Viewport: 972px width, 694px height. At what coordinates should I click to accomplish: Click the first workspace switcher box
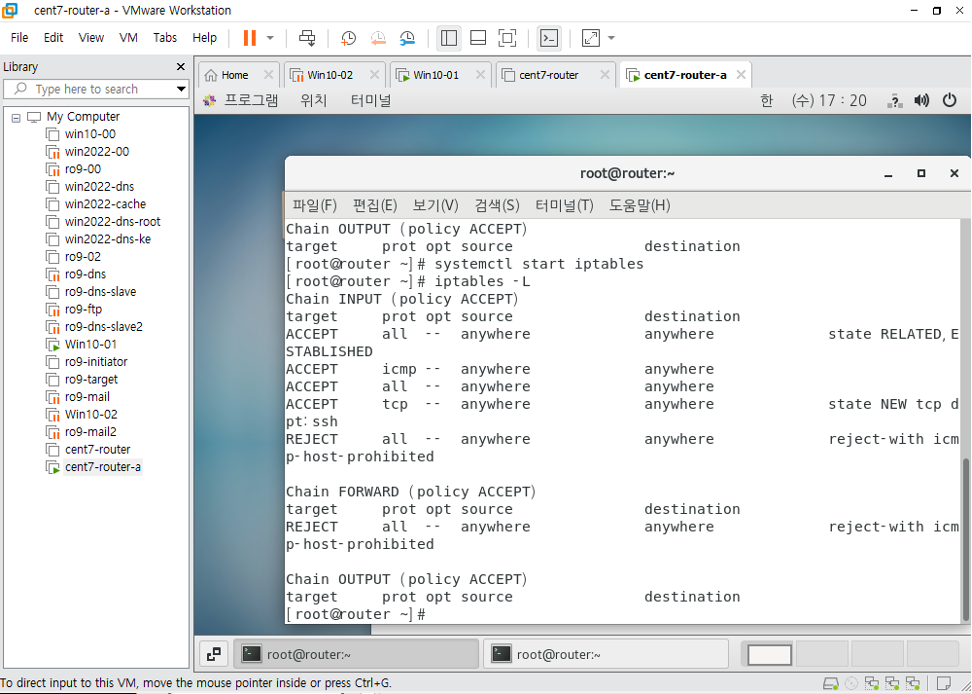769,654
